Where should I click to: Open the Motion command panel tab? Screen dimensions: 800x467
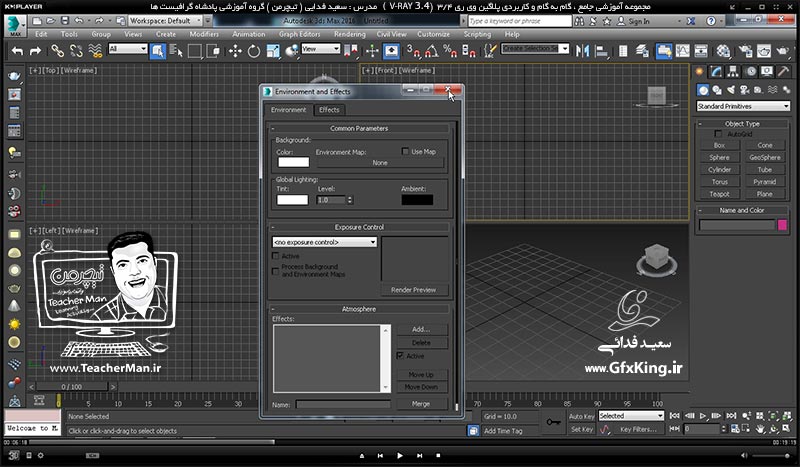pyautogui.click(x=751, y=71)
